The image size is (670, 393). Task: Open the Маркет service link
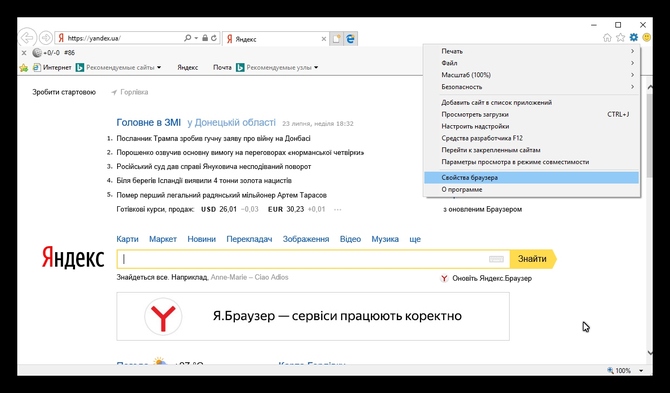pos(163,239)
